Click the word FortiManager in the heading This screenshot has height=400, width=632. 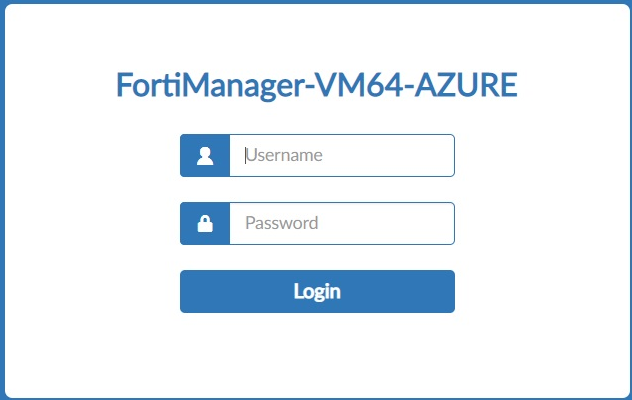211,85
